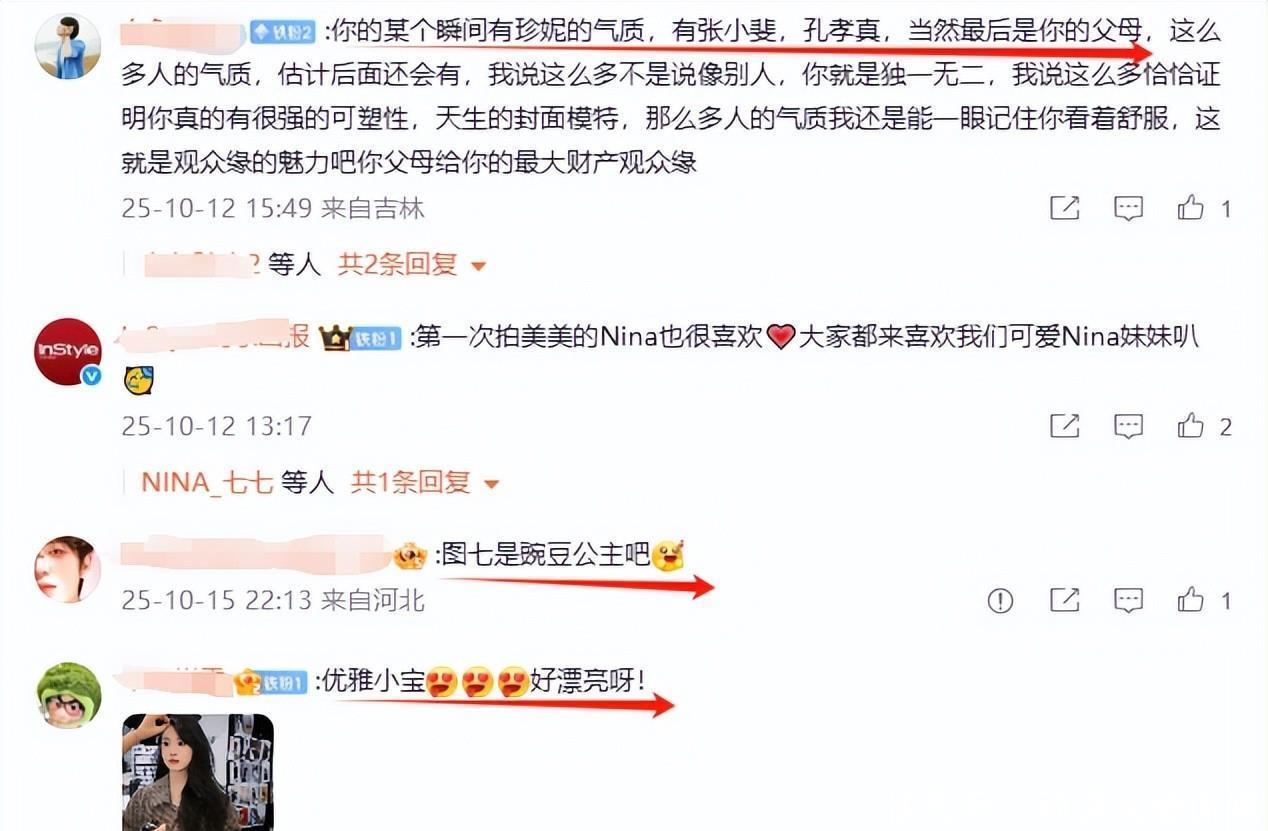The height and width of the screenshot is (831, 1268).
Task: Share the comment from 河北
Action: pos(1065,600)
